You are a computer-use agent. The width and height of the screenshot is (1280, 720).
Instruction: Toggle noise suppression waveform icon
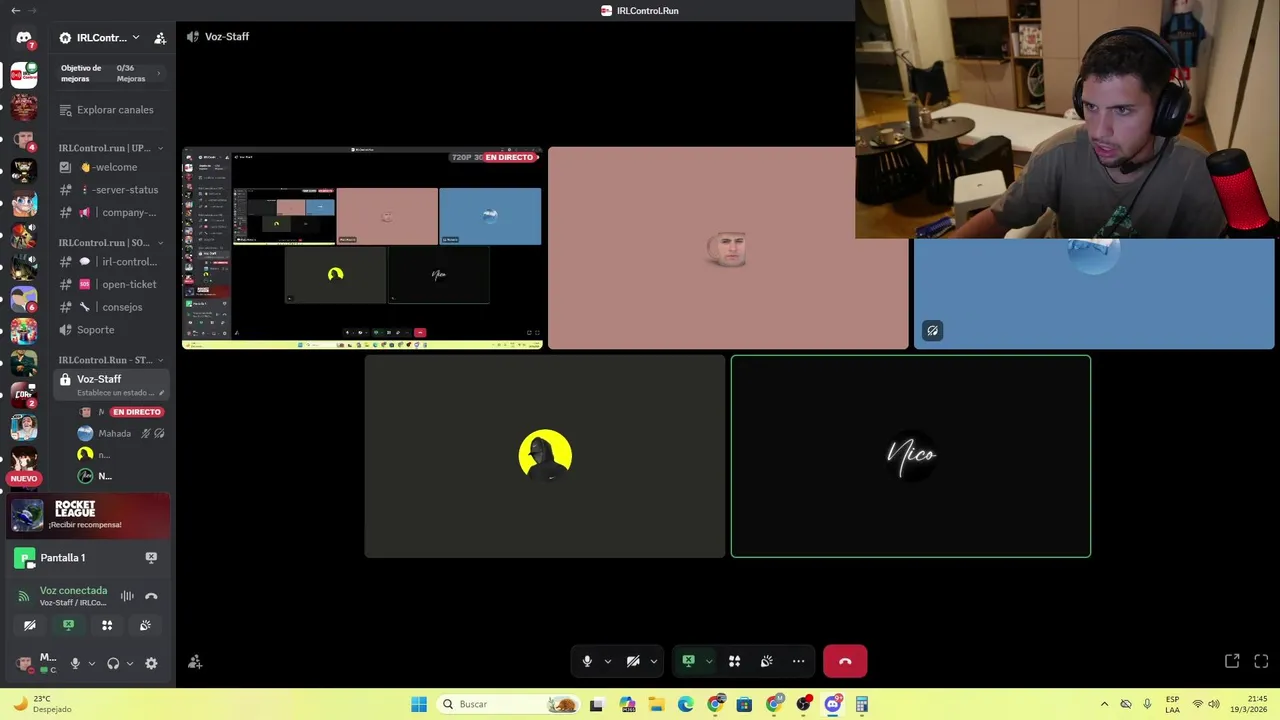[x=127, y=596]
